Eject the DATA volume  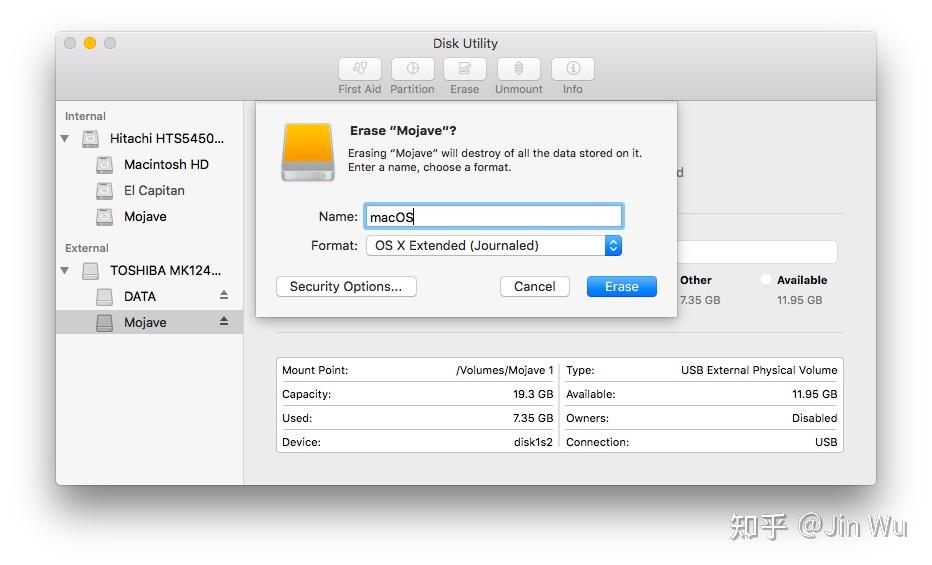click(224, 295)
